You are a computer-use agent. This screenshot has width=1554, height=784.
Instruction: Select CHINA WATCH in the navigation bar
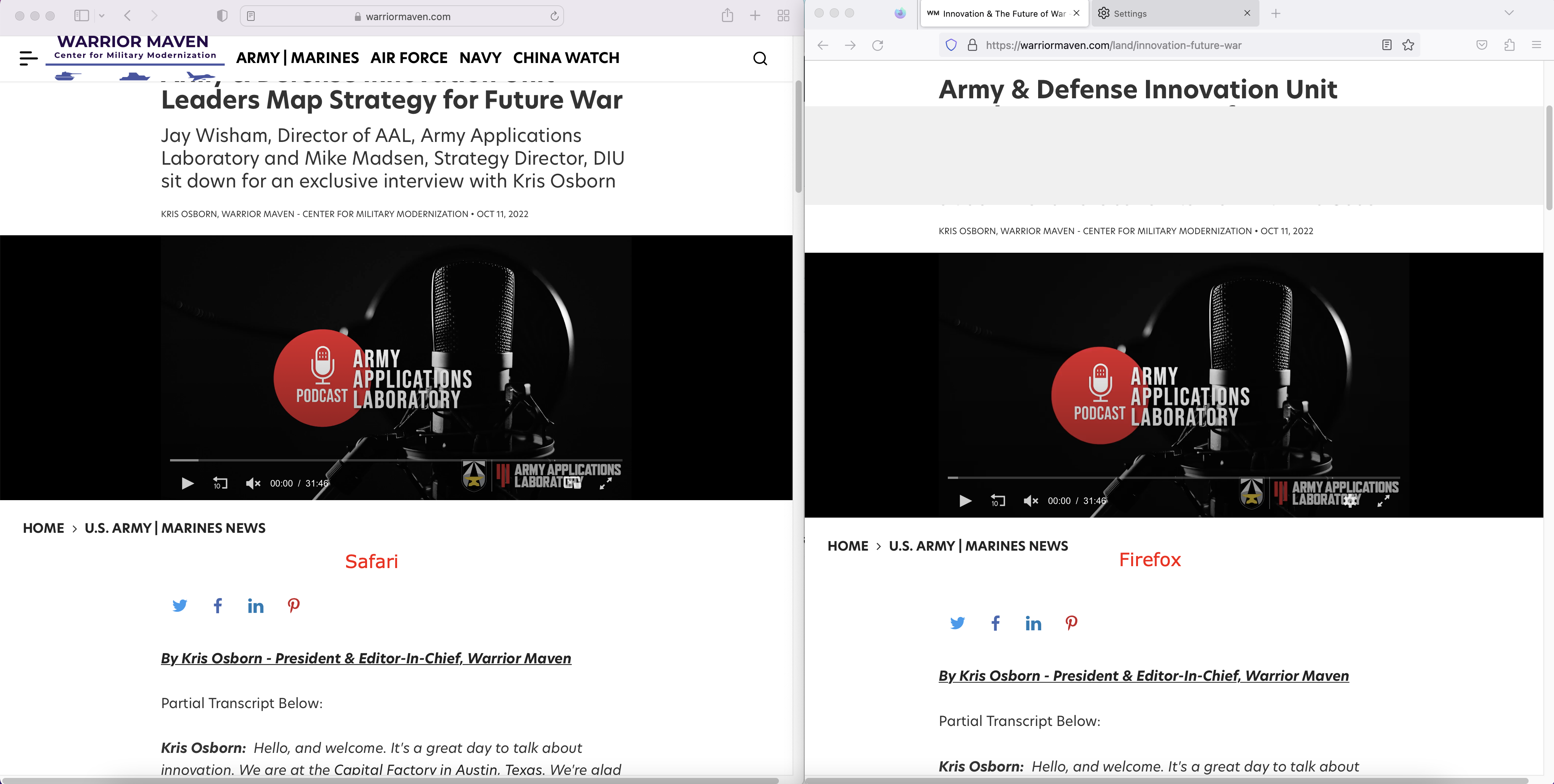(566, 58)
